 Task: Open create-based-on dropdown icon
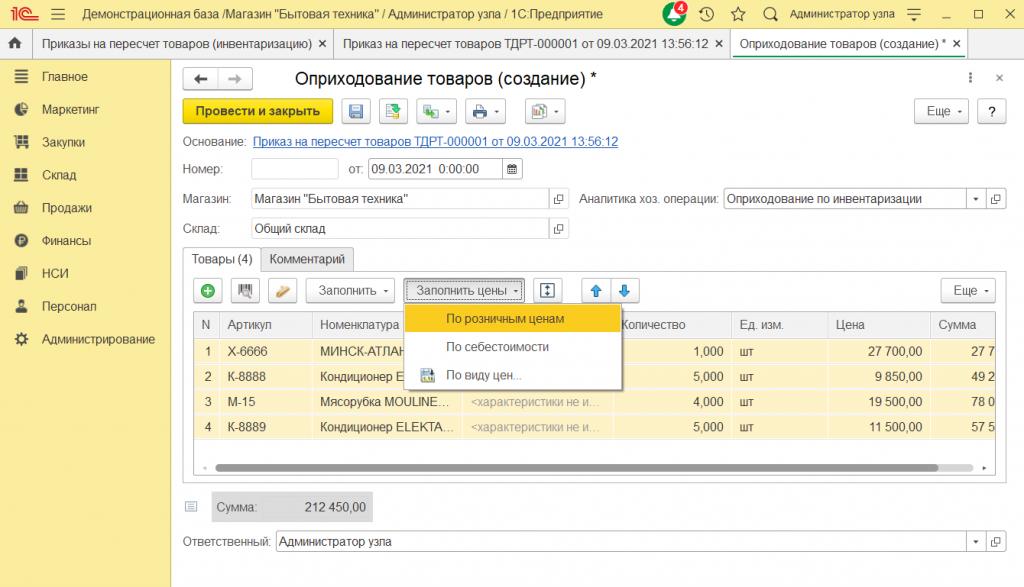pos(436,111)
